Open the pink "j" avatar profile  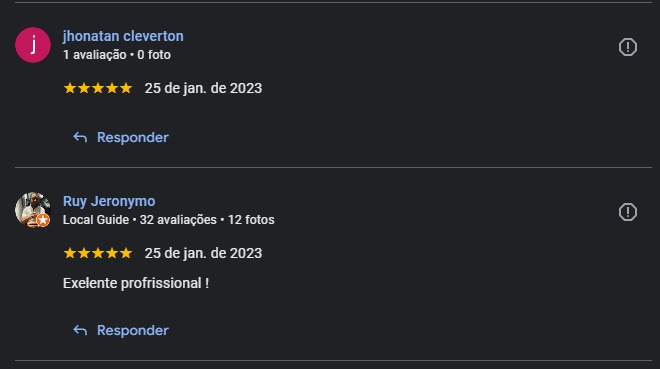click(33, 45)
